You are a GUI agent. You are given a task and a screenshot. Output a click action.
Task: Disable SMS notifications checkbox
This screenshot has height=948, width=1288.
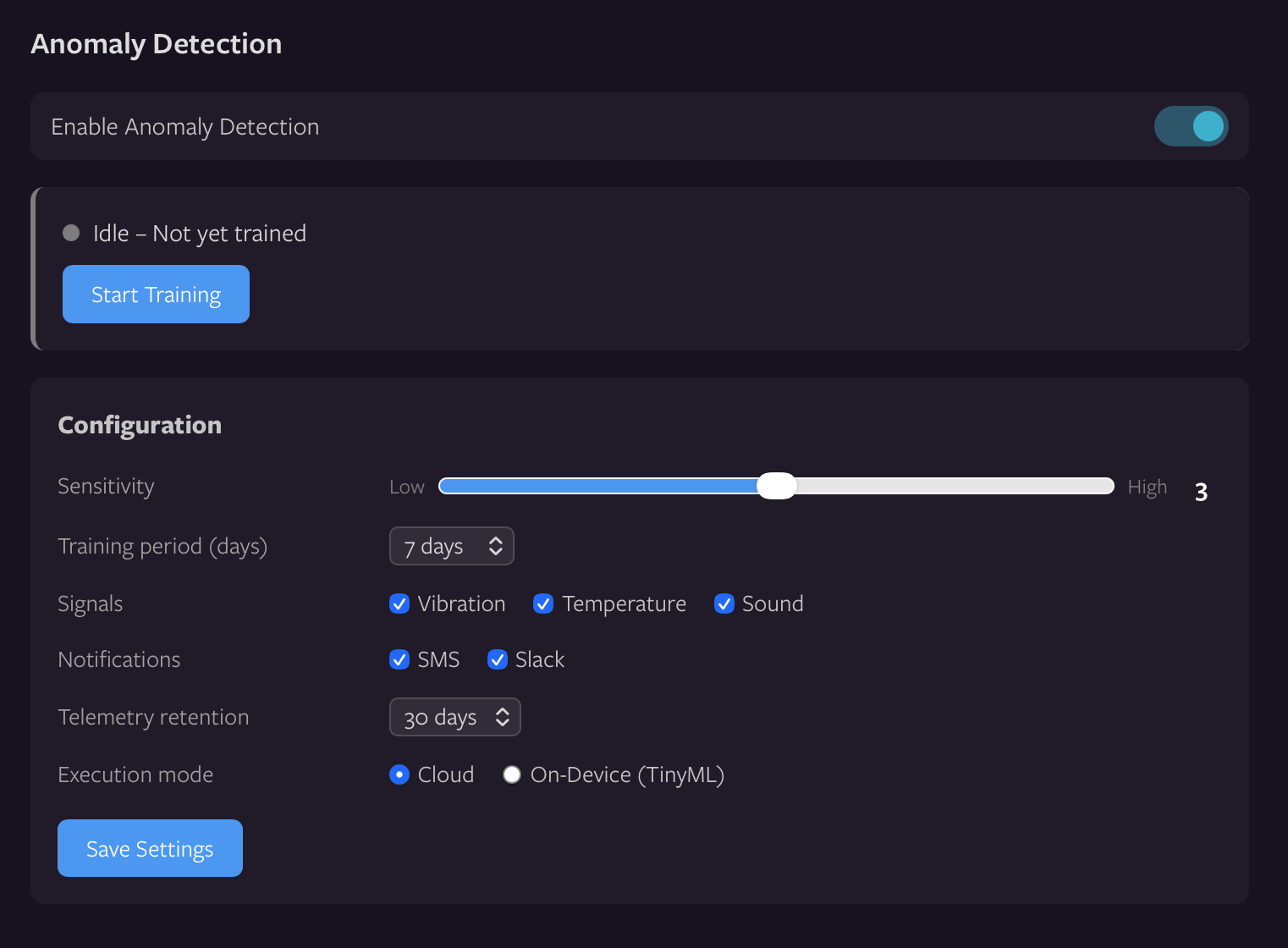pyautogui.click(x=399, y=659)
